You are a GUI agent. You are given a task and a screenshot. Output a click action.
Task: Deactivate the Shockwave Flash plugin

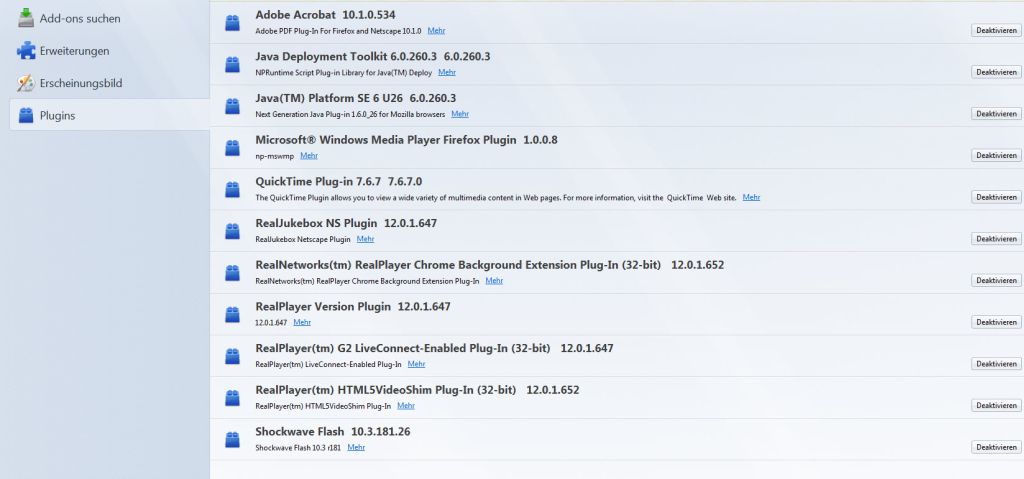[996, 447]
